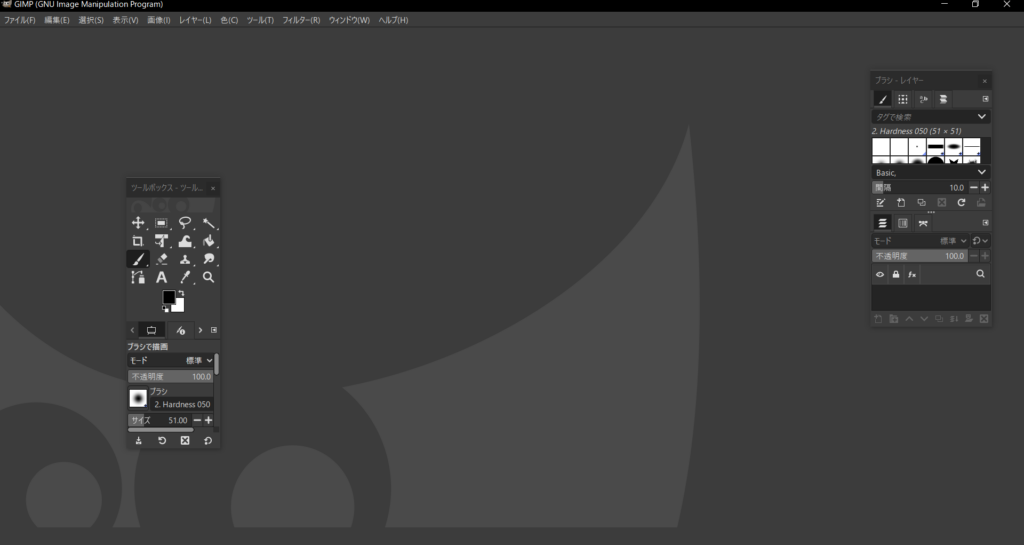Viewport: 1024px width, 545px height.
Task: Click the 不透明度 slider in tool options
Action: (170, 377)
